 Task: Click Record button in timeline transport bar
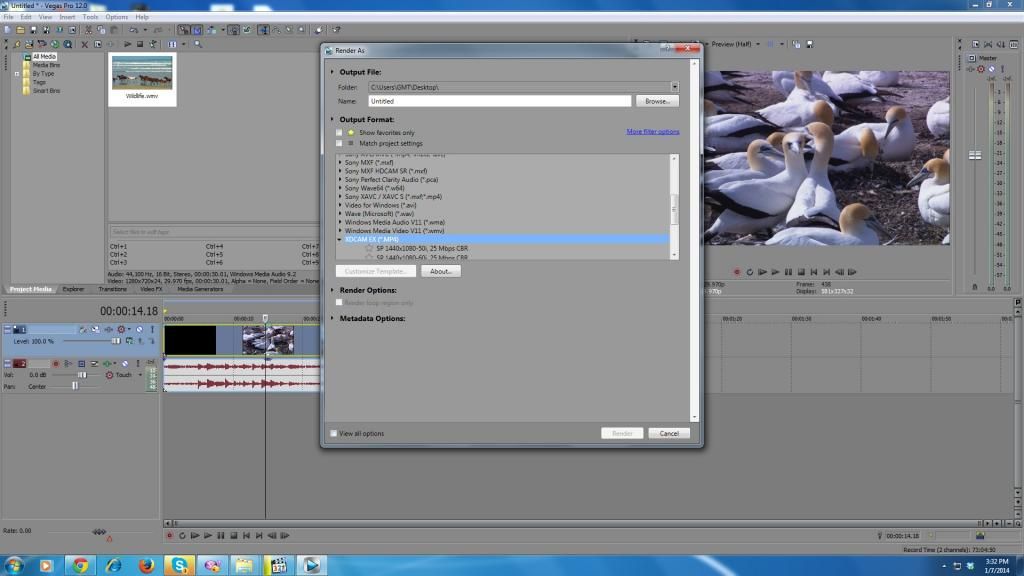(169, 536)
